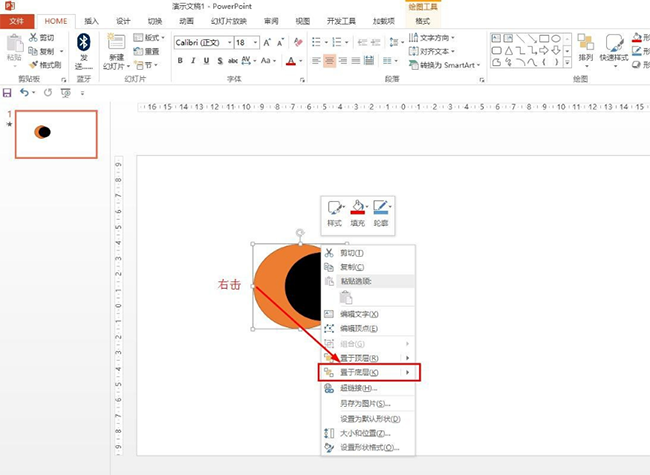This screenshot has height=475, width=650.
Task: Click the shape rotation handle above the oval
Action: tap(300, 233)
